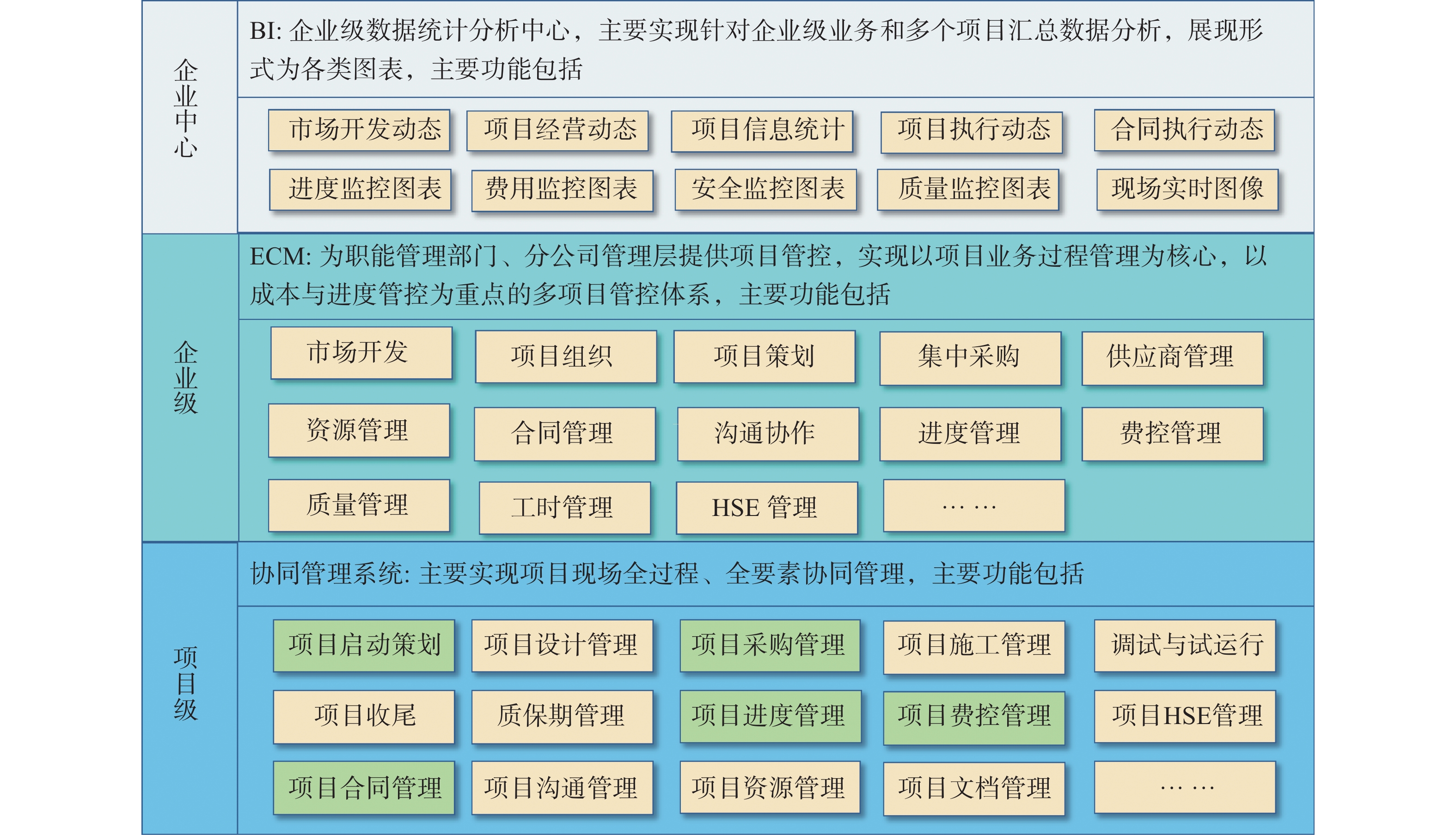Click the BI description heading text
This screenshot has height=835, width=1456.
point(756,49)
